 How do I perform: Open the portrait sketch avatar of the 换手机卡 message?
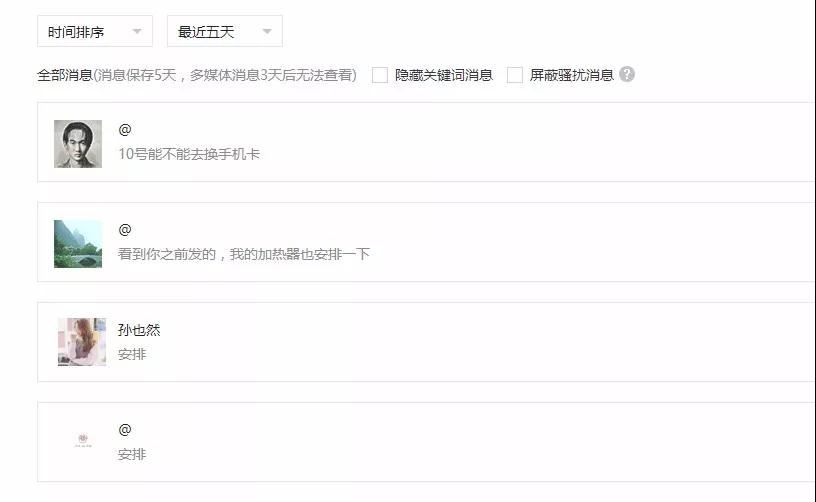[x=78, y=144]
